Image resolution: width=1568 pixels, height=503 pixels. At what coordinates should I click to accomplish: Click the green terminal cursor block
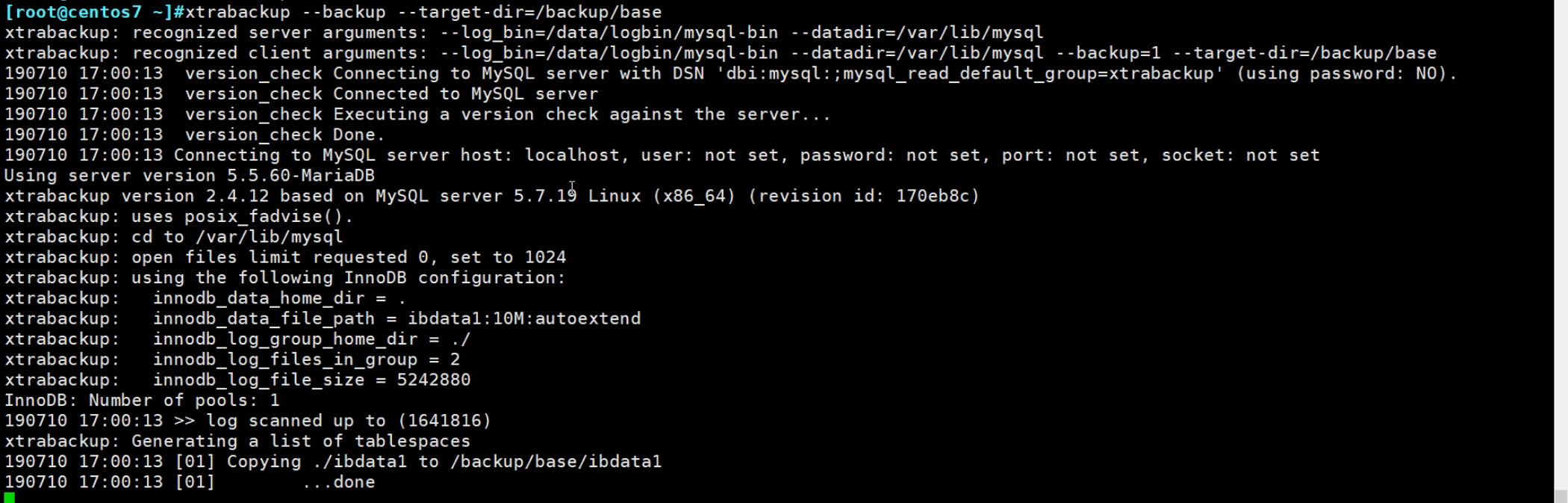pyautogui.click(x=9, y=498)
